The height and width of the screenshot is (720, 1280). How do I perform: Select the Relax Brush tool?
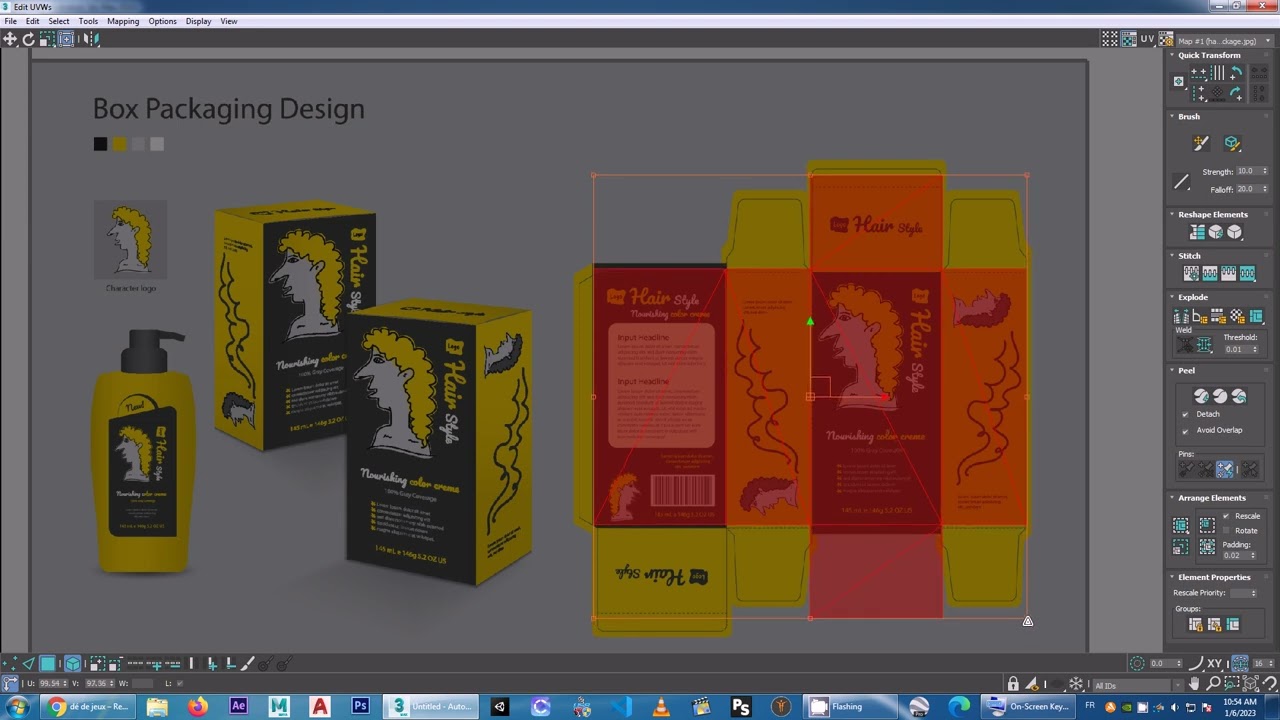pos(1232,144)
